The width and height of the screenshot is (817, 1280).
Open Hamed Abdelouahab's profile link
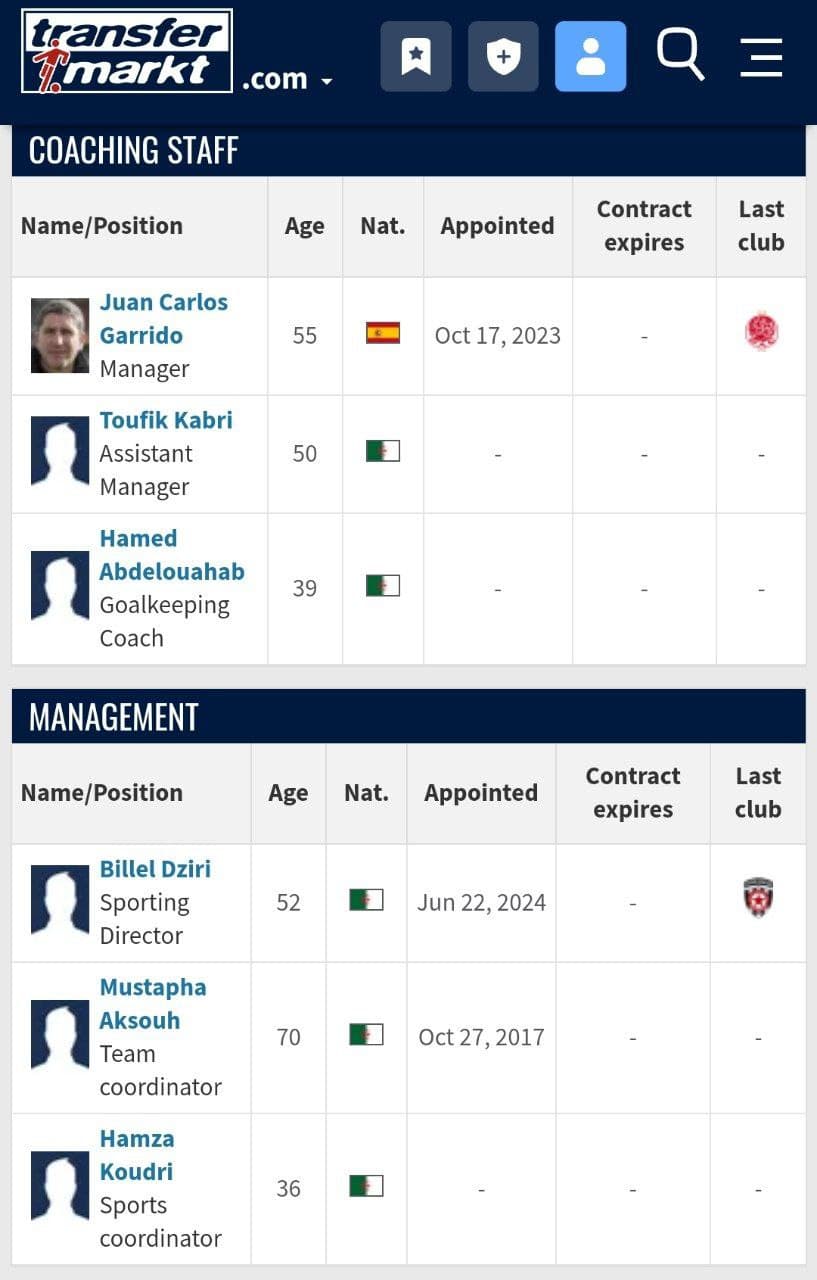(x=172, y=555)
